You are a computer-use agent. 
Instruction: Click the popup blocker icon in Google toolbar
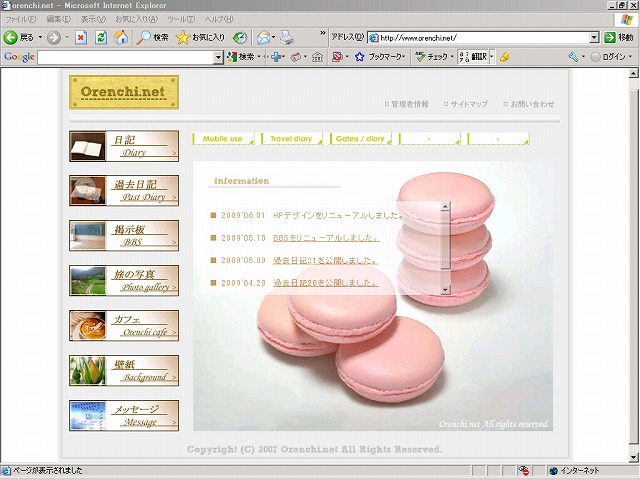pos(337,57)
